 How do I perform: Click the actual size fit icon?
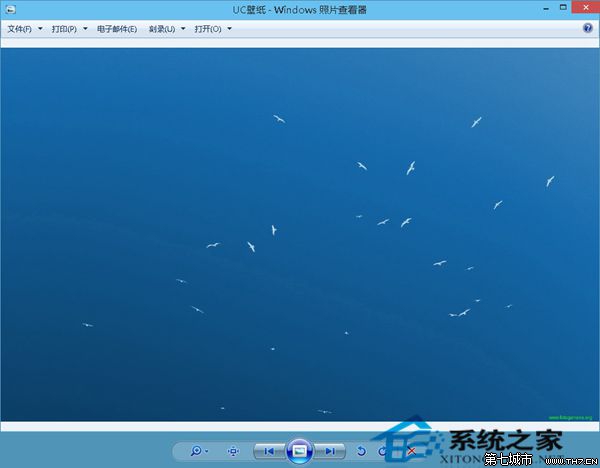click(x=233, y=451)
